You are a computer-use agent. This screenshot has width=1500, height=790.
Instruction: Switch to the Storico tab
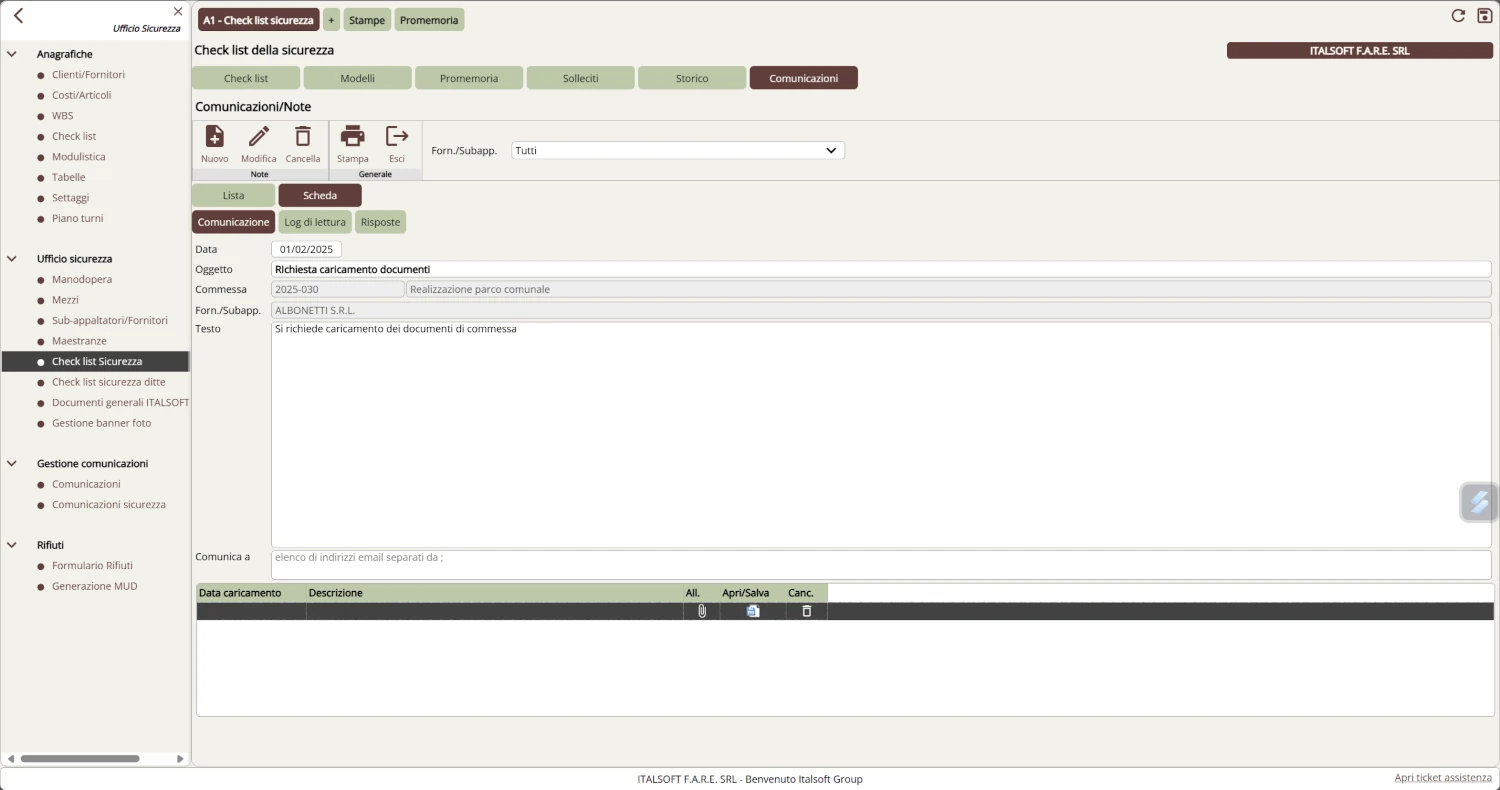691,78
